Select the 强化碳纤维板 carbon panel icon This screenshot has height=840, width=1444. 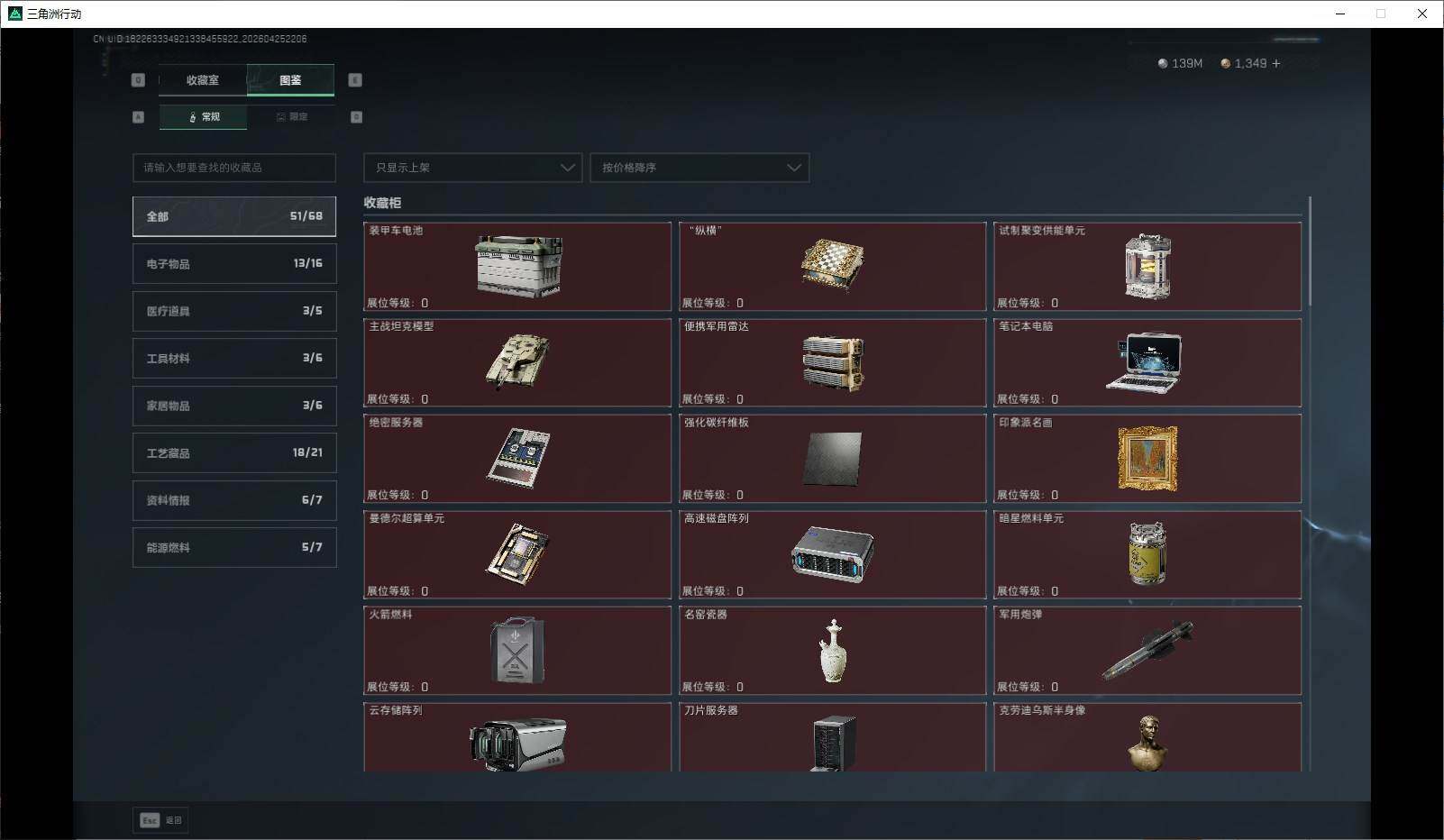832,459
